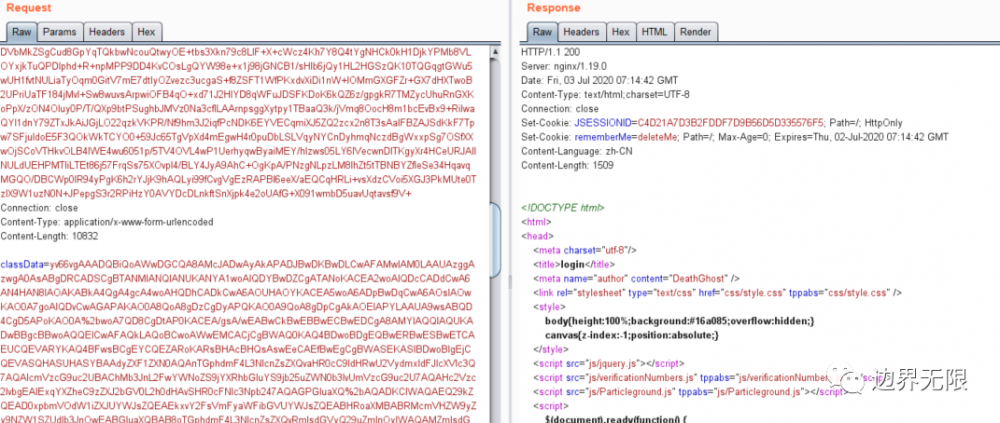Open the Response HTML tab
This screenshot has height=423, width=1000.
[654, 32]
